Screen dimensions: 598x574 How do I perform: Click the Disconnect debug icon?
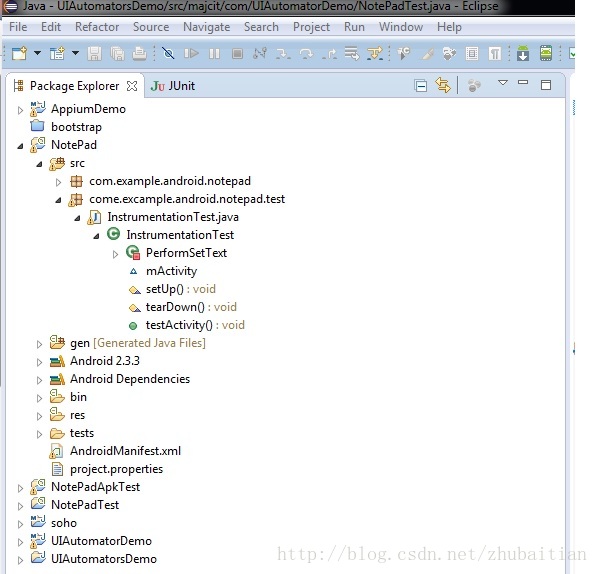(x=260, y=53)
